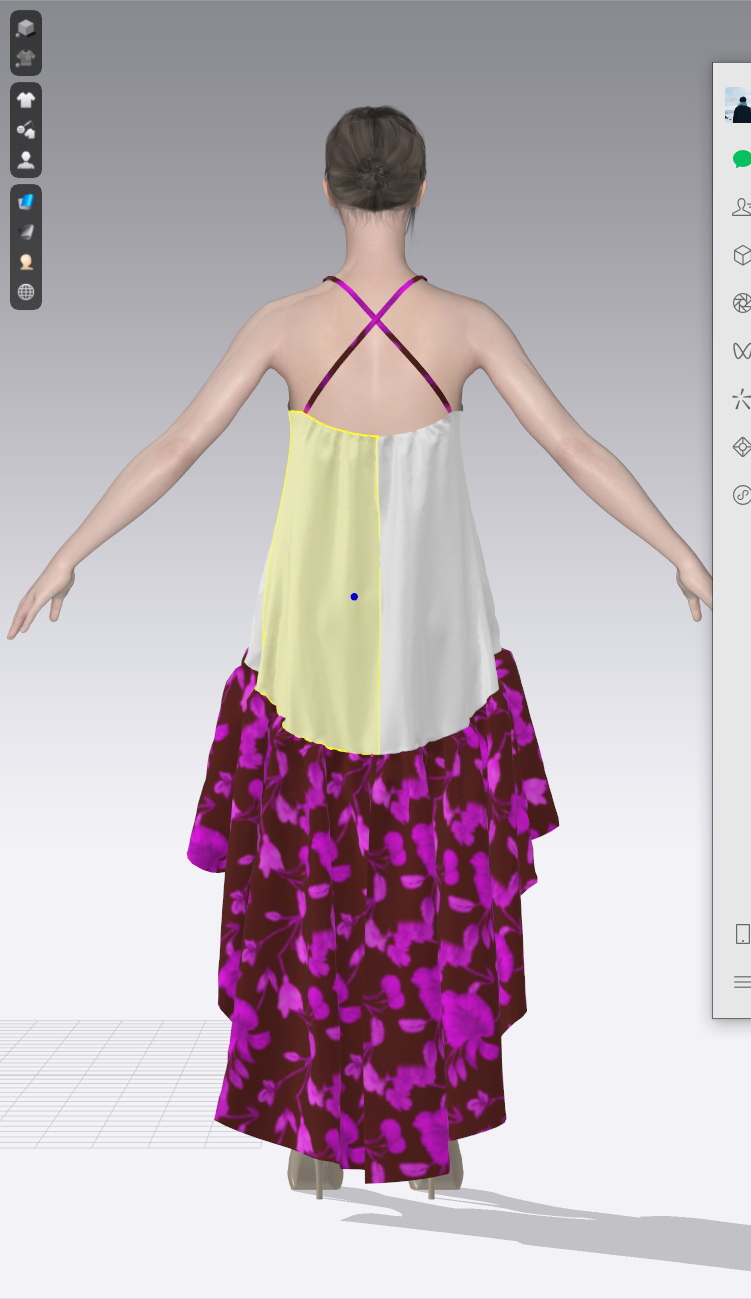Image resolution: width=751 pixels, height=1299 pixels.
Task: Open the WeChat profile avatar photo
Action: click(x=738, y=105)
